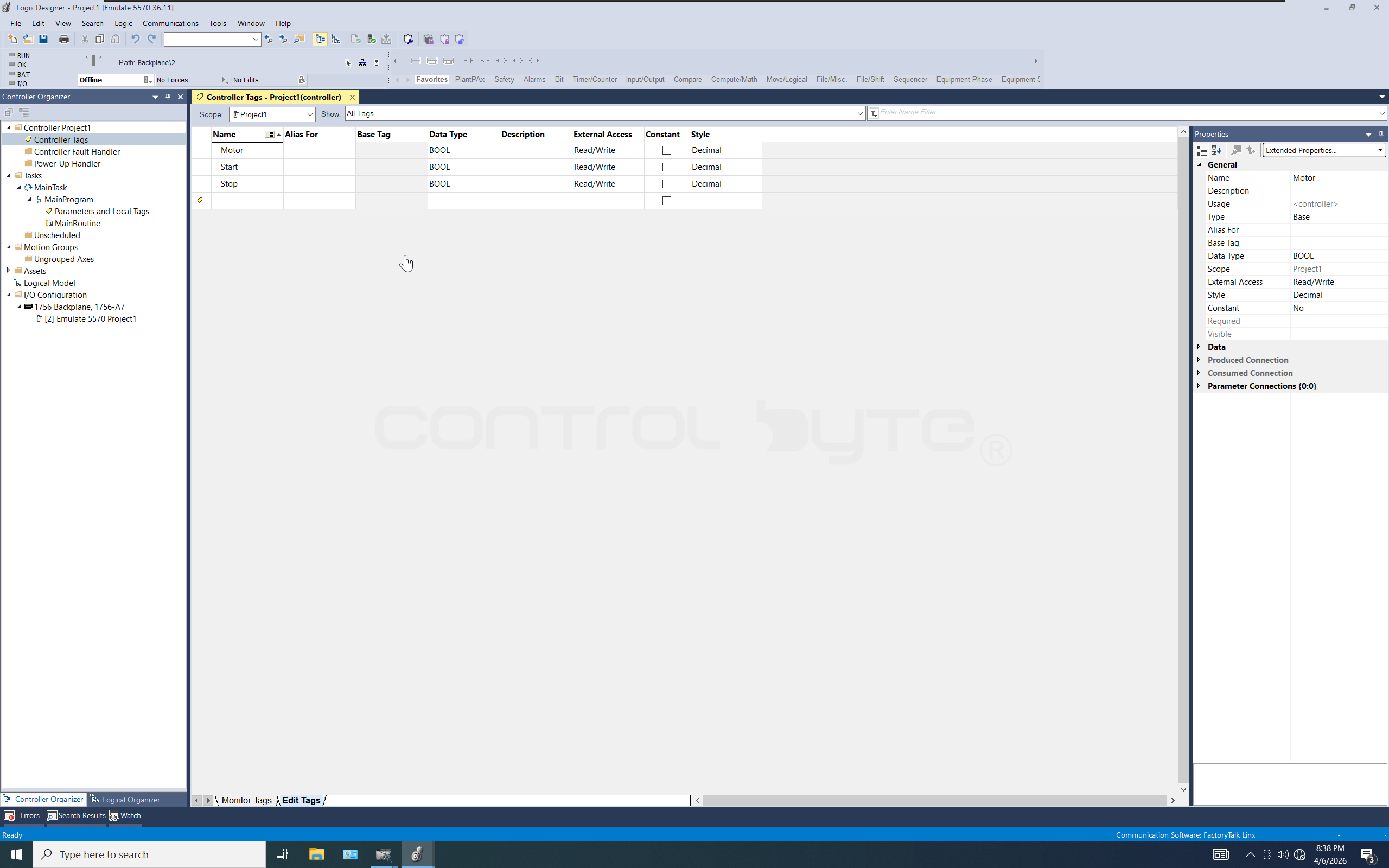
Task: Expand the Assets tree node
Action: [x=9, y=270]
